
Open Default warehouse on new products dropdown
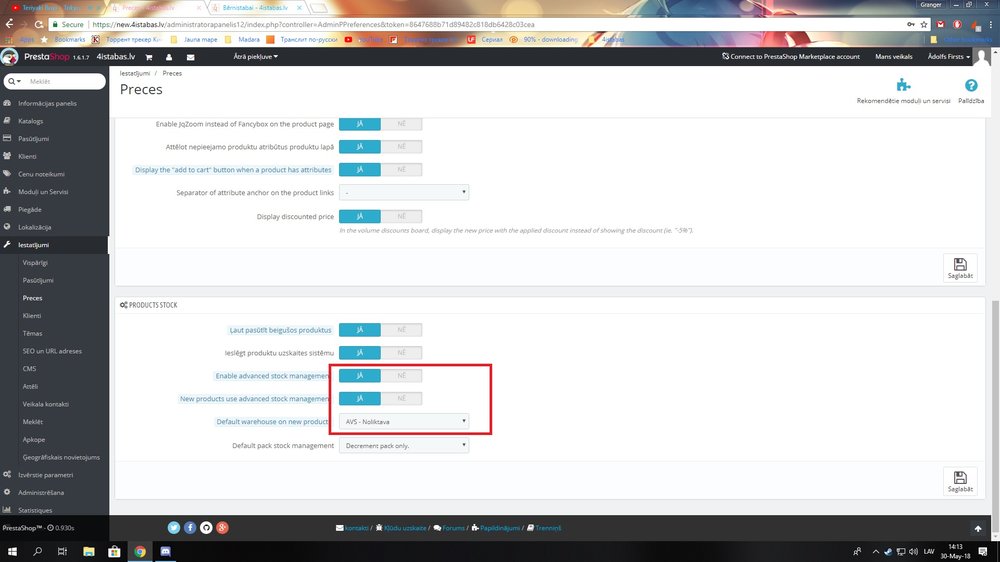pos(404,422)
